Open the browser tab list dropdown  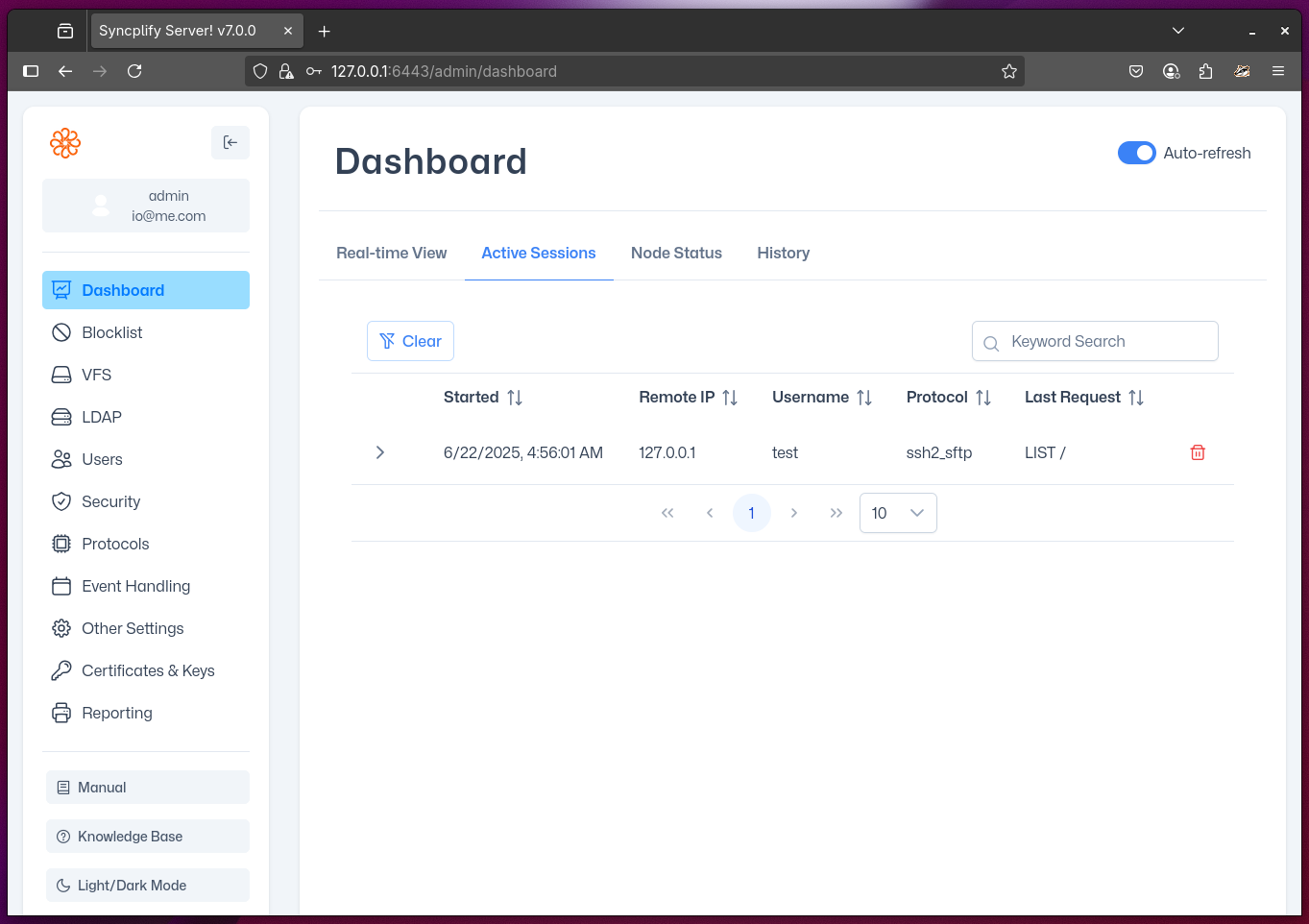click(x=1178, y=31)
